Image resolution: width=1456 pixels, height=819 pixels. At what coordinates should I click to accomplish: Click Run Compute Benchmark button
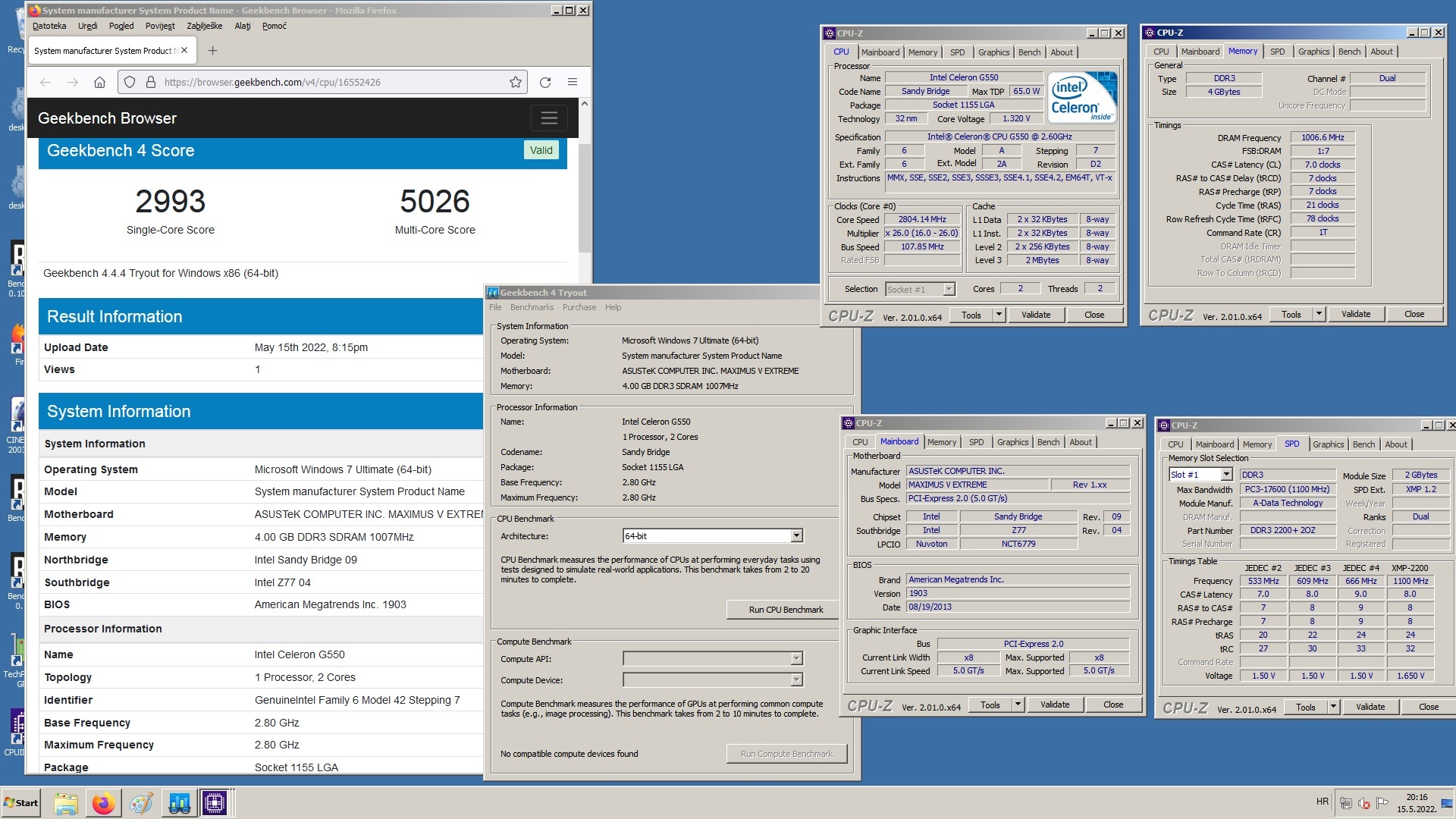click(786, 754)
